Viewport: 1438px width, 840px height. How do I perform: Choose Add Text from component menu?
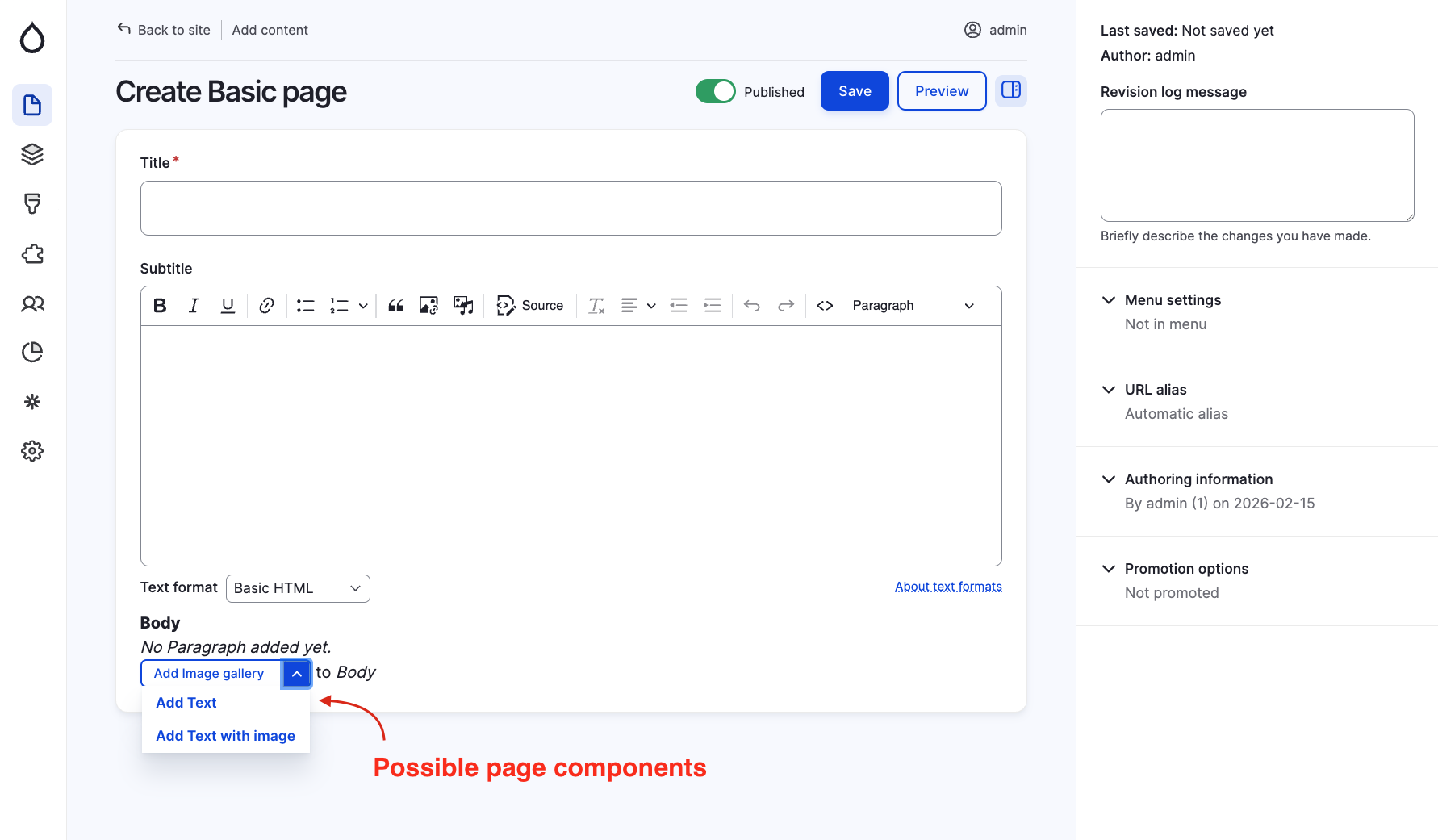pyautogui.click(x=186, y=703)
